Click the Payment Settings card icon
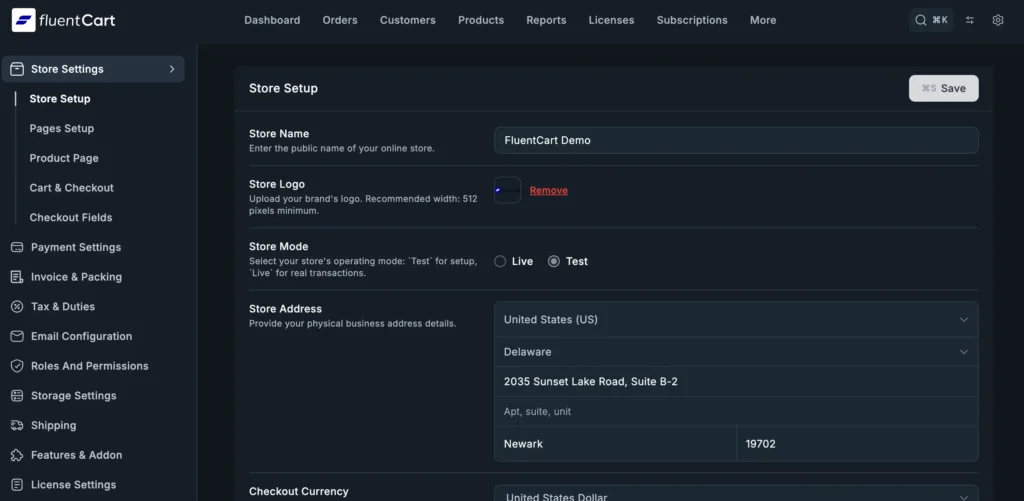Screen dimensions: 1024x501 (x=17, y=247)
